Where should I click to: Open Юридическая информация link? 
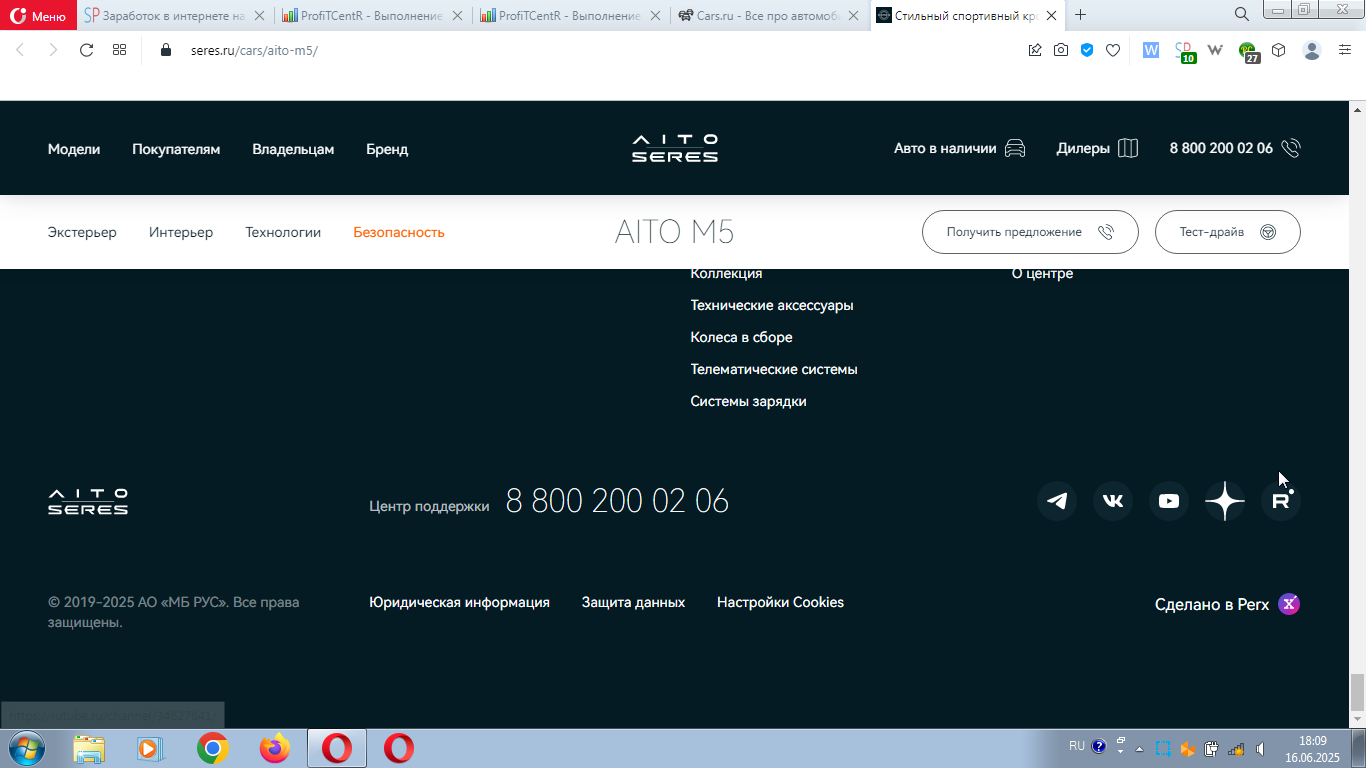click(459, 602)
